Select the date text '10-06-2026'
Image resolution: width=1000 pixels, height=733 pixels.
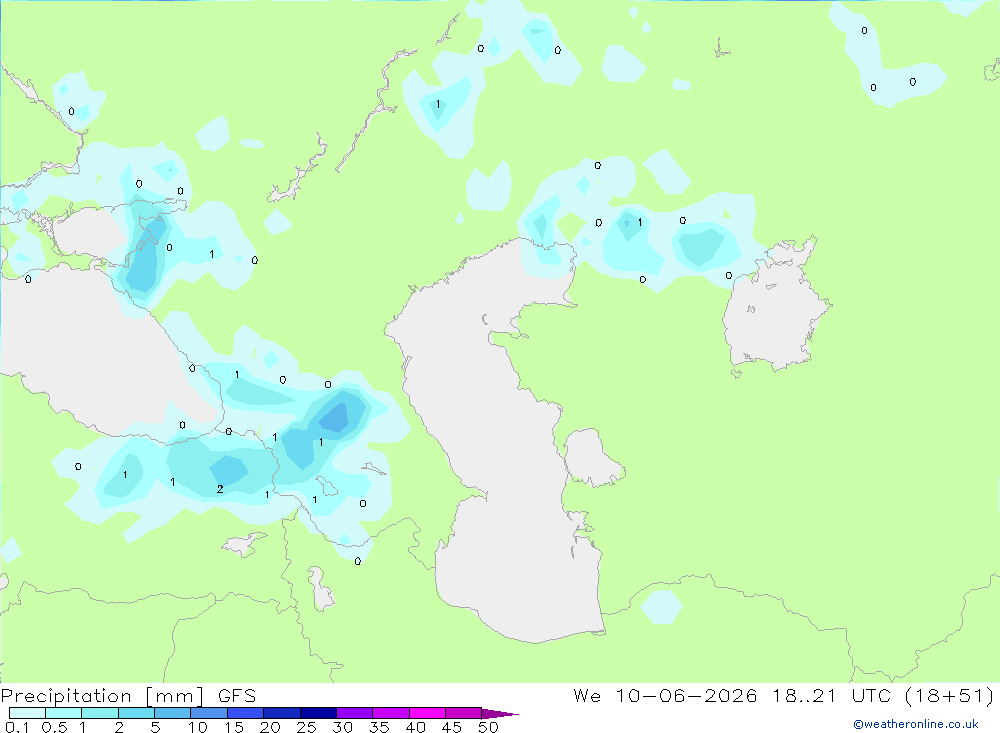[686, 695]
